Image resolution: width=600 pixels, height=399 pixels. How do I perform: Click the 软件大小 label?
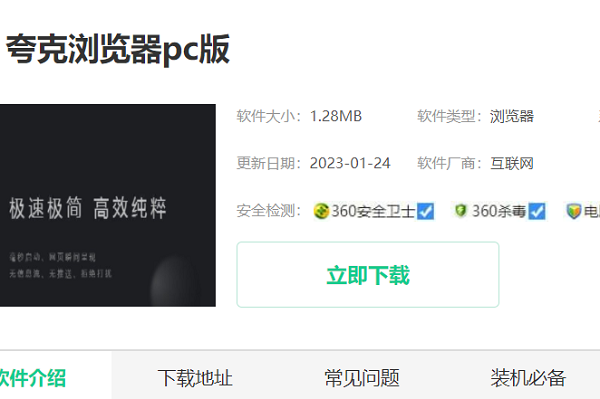(269, 116)
